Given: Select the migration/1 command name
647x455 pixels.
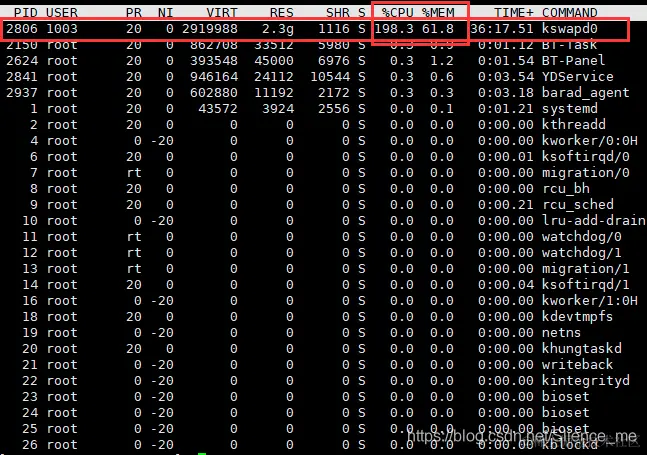Looking at the screenshot, I should pos(586,269).
